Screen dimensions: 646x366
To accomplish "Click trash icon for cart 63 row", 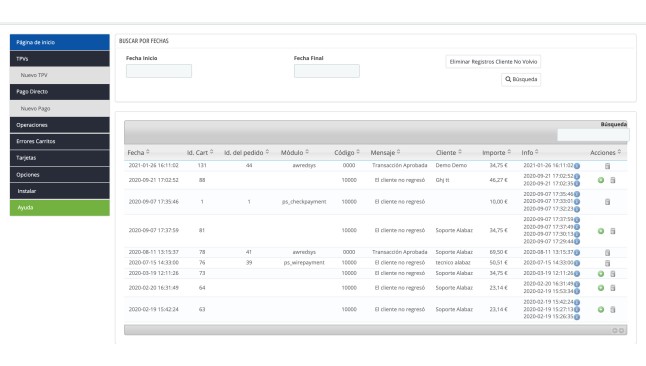I will point(613,310).
